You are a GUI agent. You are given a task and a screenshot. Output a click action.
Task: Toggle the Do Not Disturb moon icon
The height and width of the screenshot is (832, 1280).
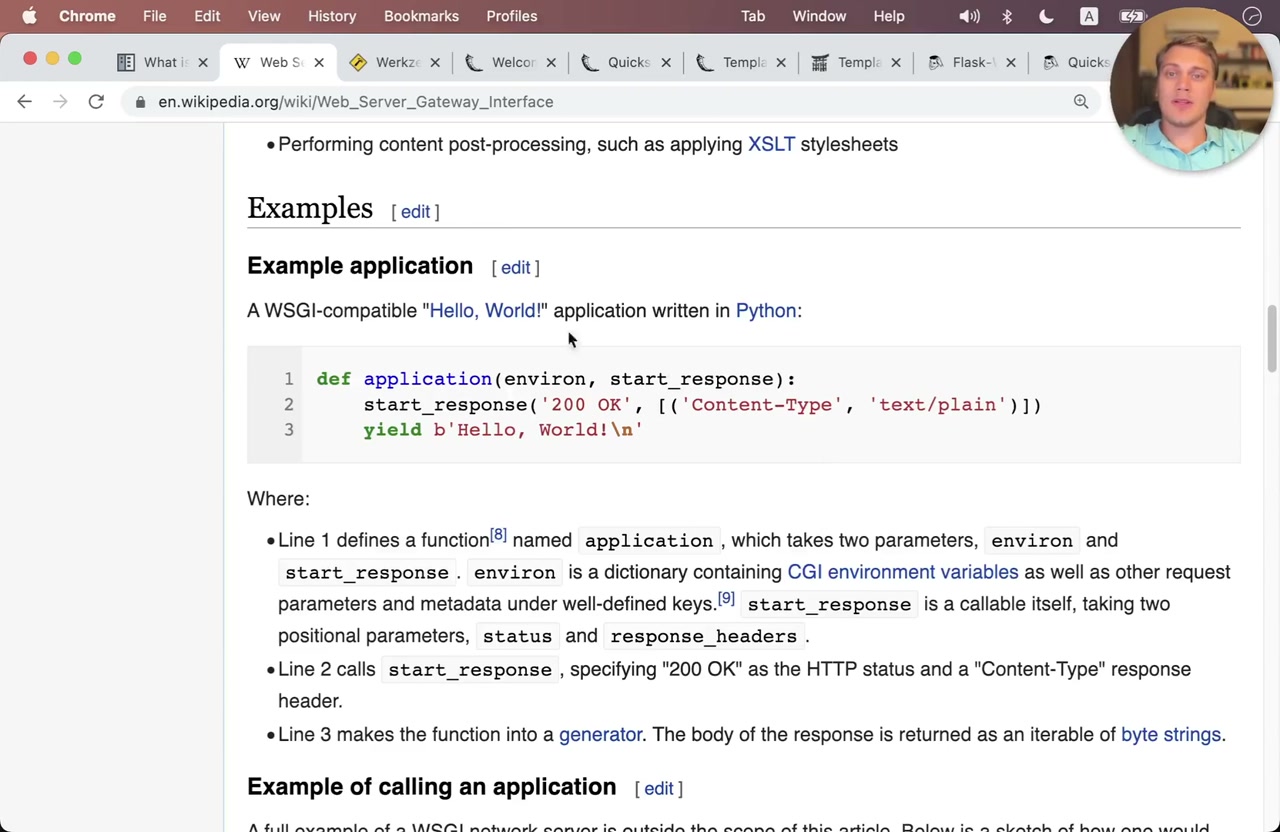pyautogui.click(x=1046, y=16)
